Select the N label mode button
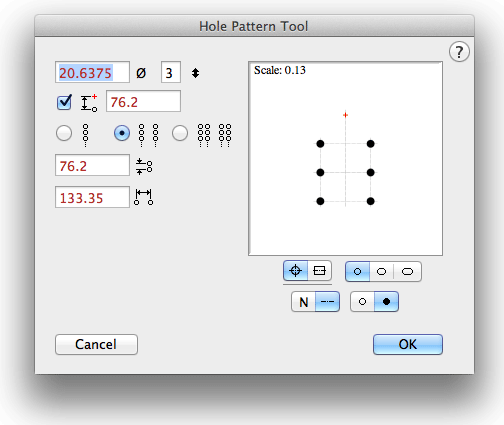Screen dimensions: 504x425 point(303,302)
